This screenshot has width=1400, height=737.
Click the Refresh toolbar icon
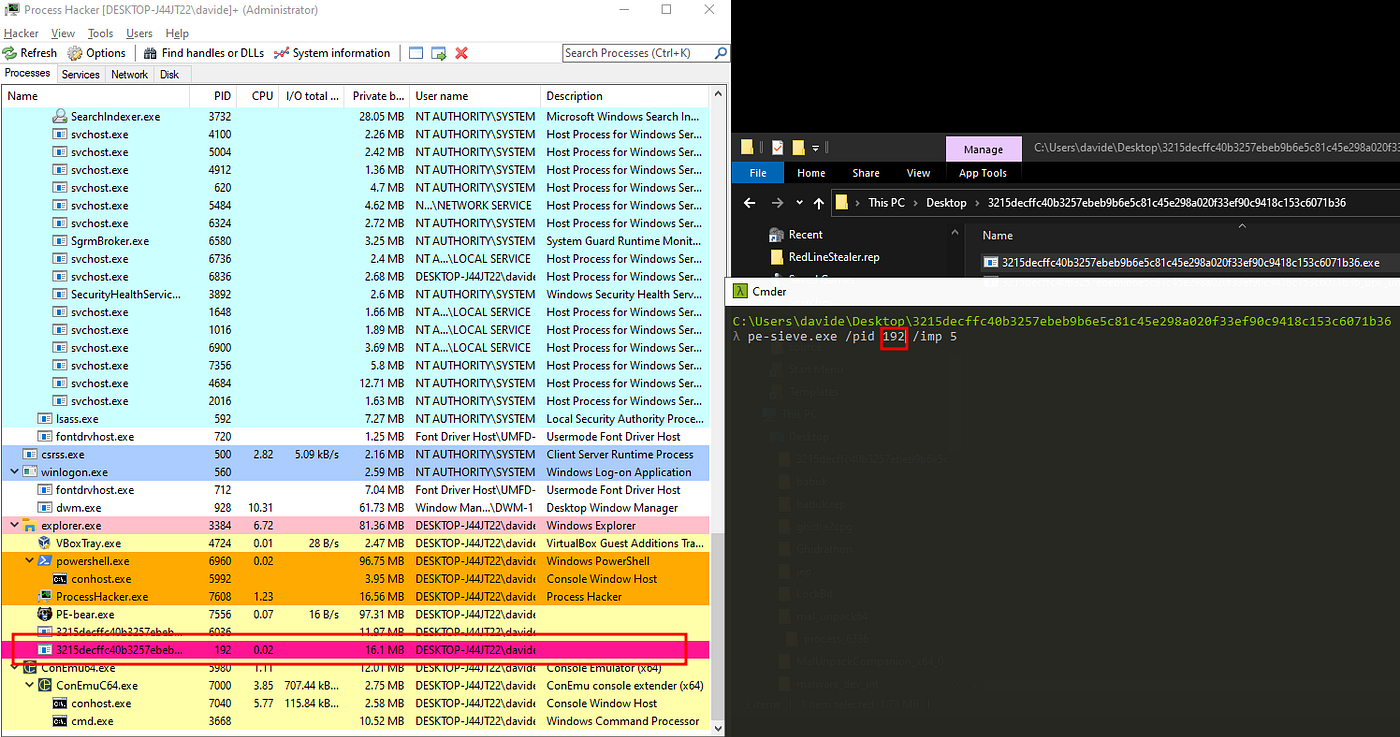pos(11,53)
